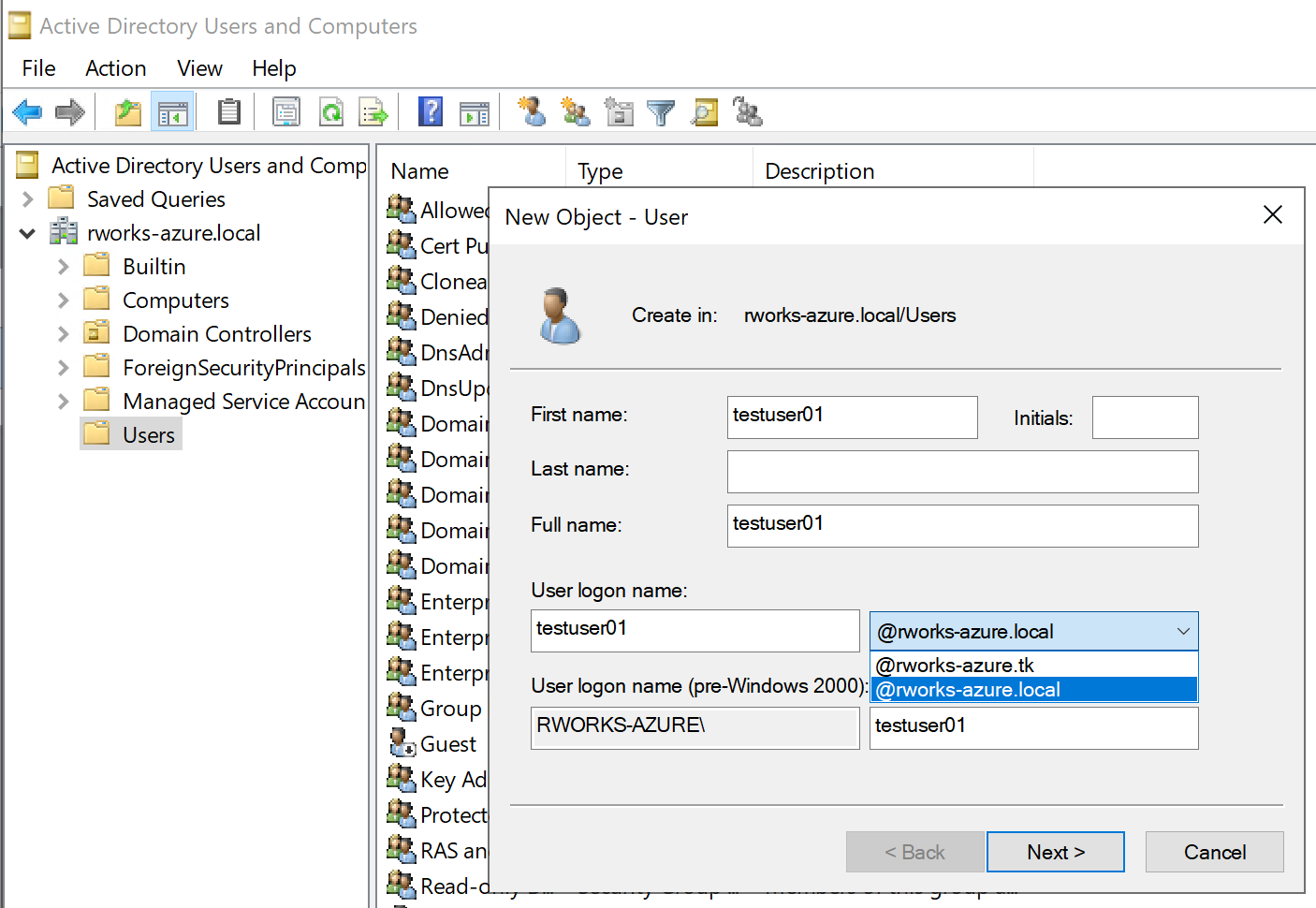The image size is (1316, 908).
Task: Toggle the show/hide console tree icon
Action: (172, 113)
